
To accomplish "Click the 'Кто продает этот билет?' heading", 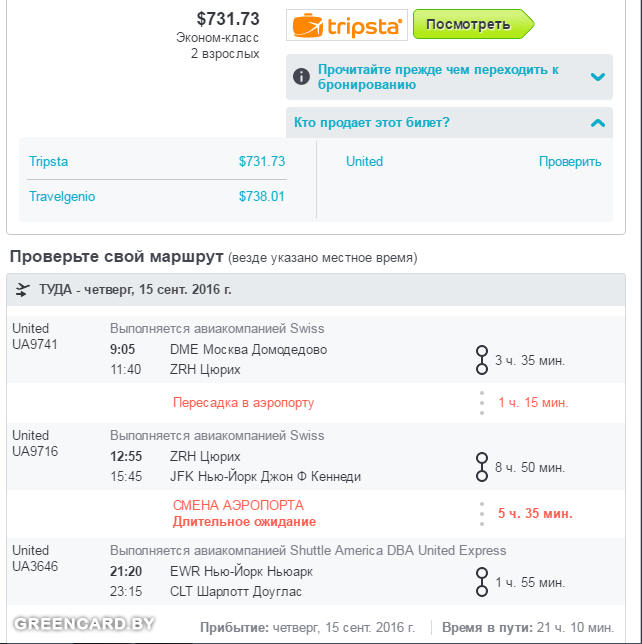I will [372, 123].
